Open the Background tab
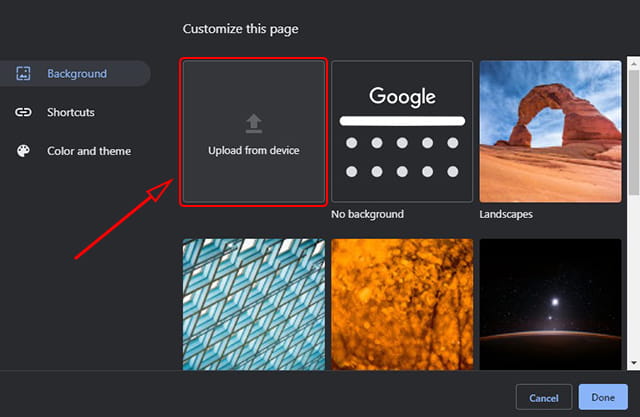Screen dimensions: 640x417 coord(76,74)
